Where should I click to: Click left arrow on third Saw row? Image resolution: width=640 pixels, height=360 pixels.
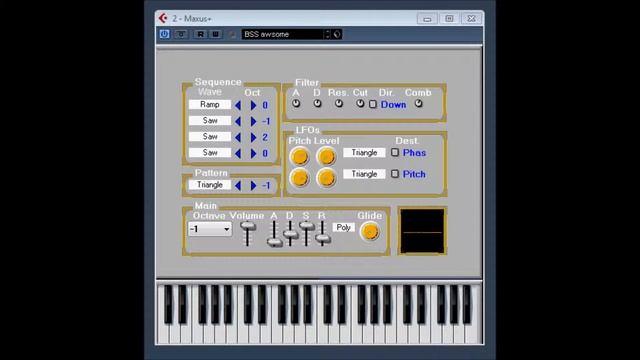point(238,137)
